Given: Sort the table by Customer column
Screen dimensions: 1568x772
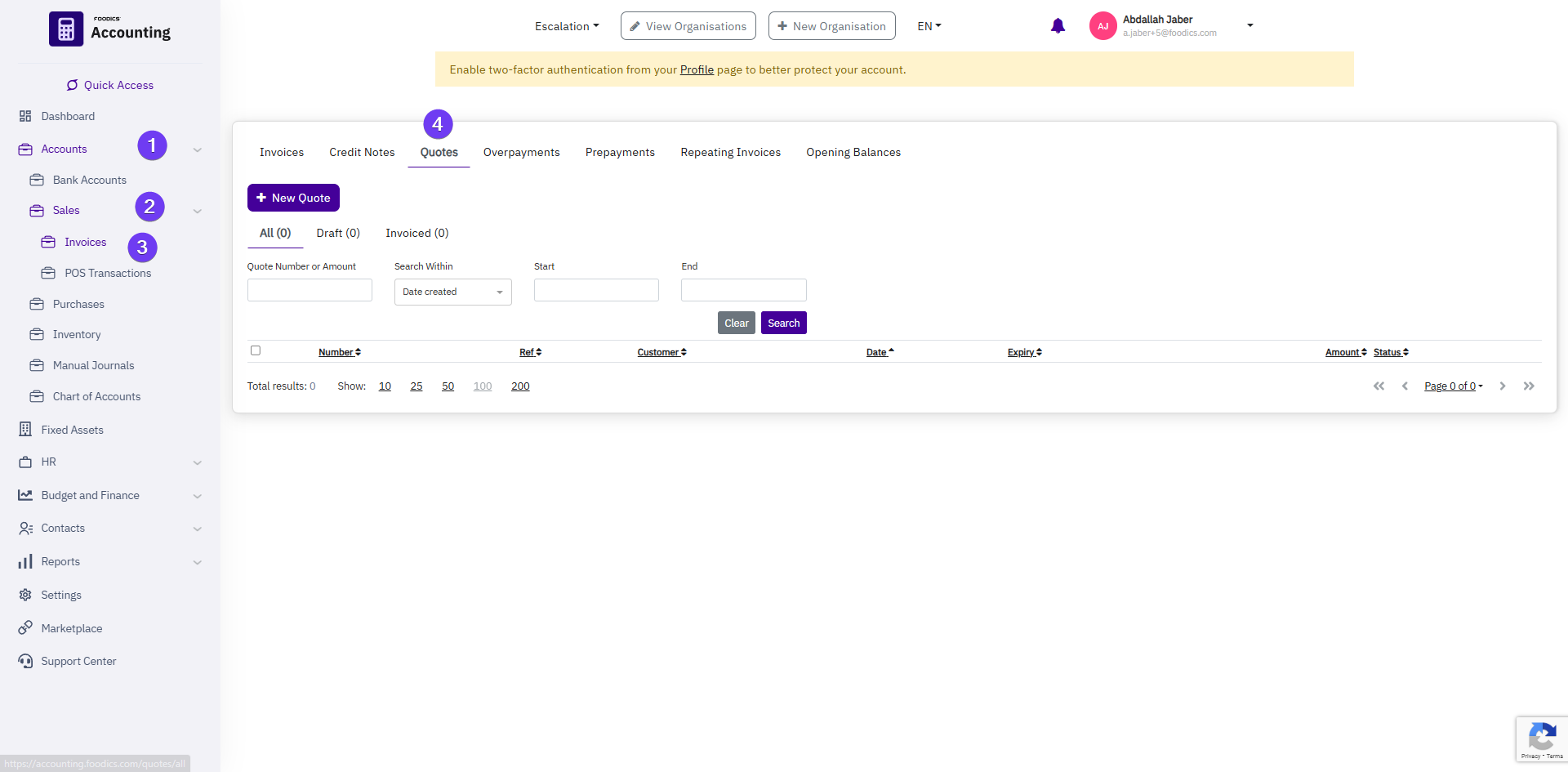Looking at the screenshot, I should point(661,352).
